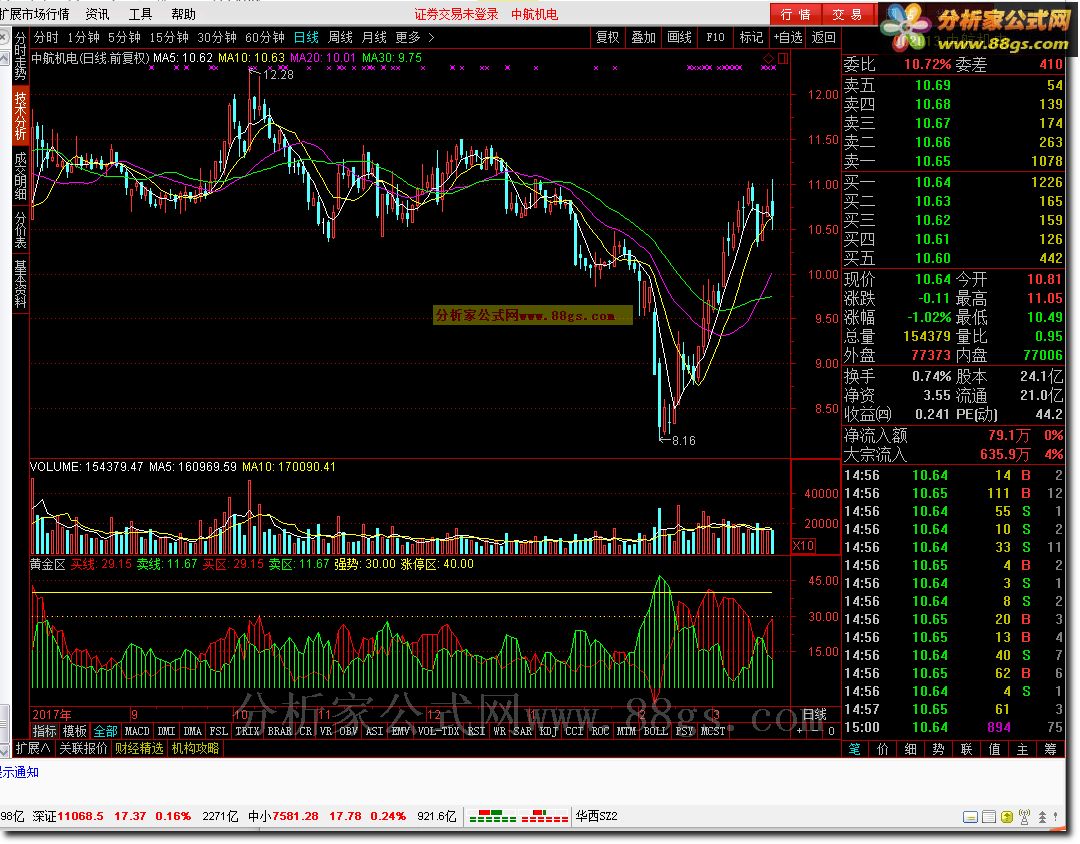Apply RSI indicator
The height and width of the screenshot is (844, 1080).
pos(475,731)
